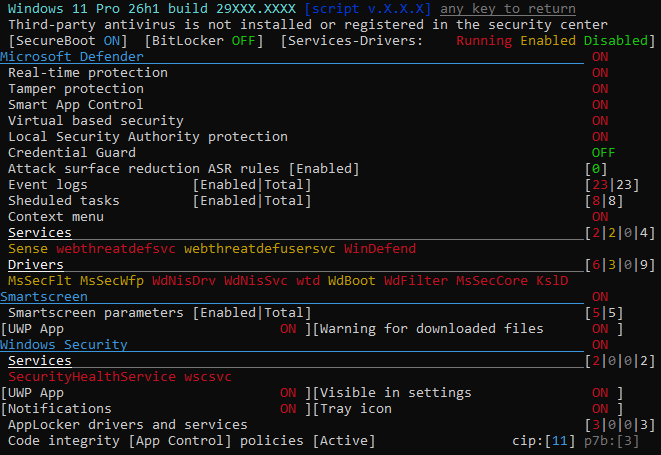Click the WdBoot driver name
The height and width of the screenshot is (455, 661).
(x=352, y=281)
